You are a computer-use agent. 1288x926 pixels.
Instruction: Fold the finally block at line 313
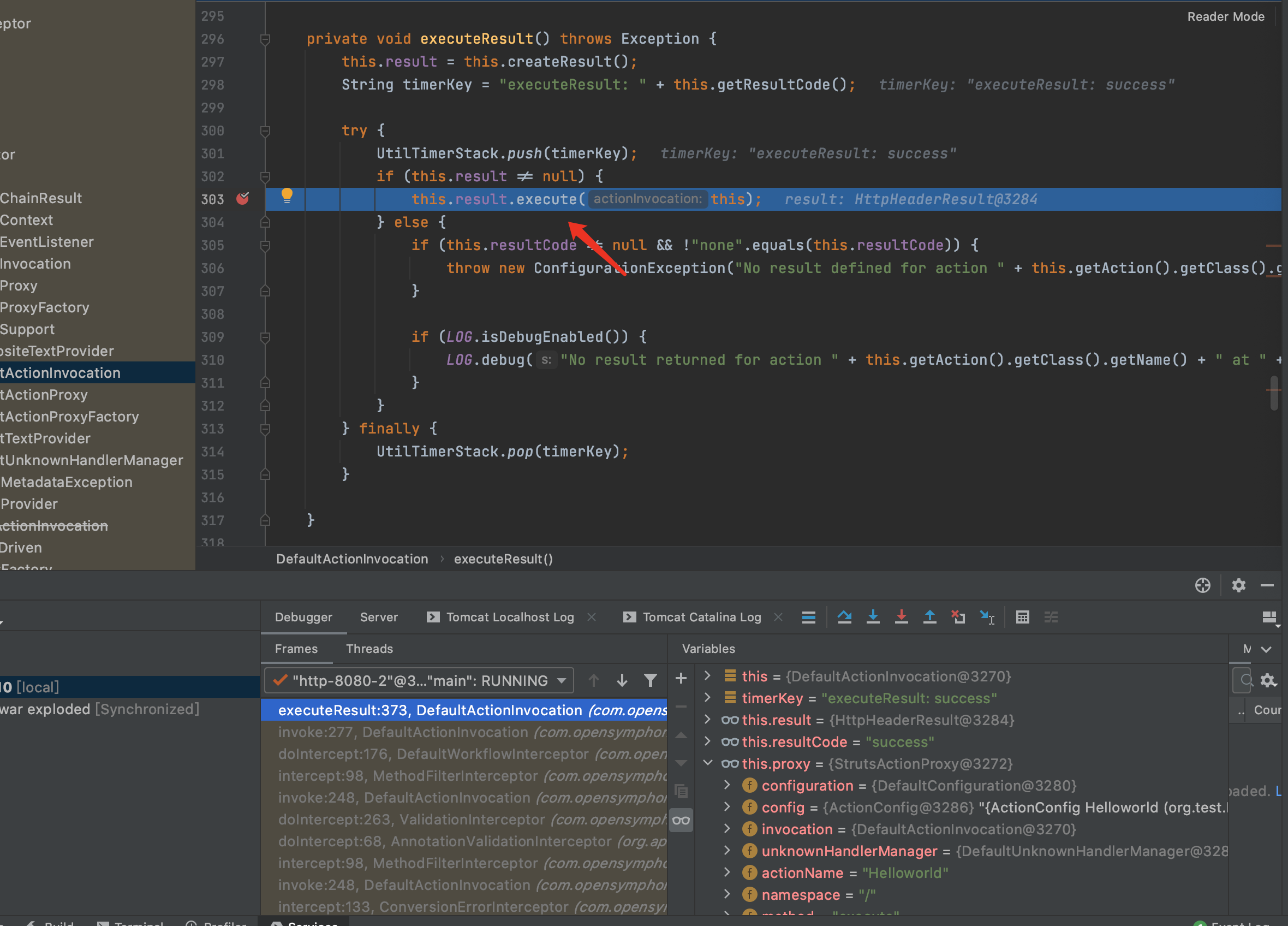pos(265,429)
